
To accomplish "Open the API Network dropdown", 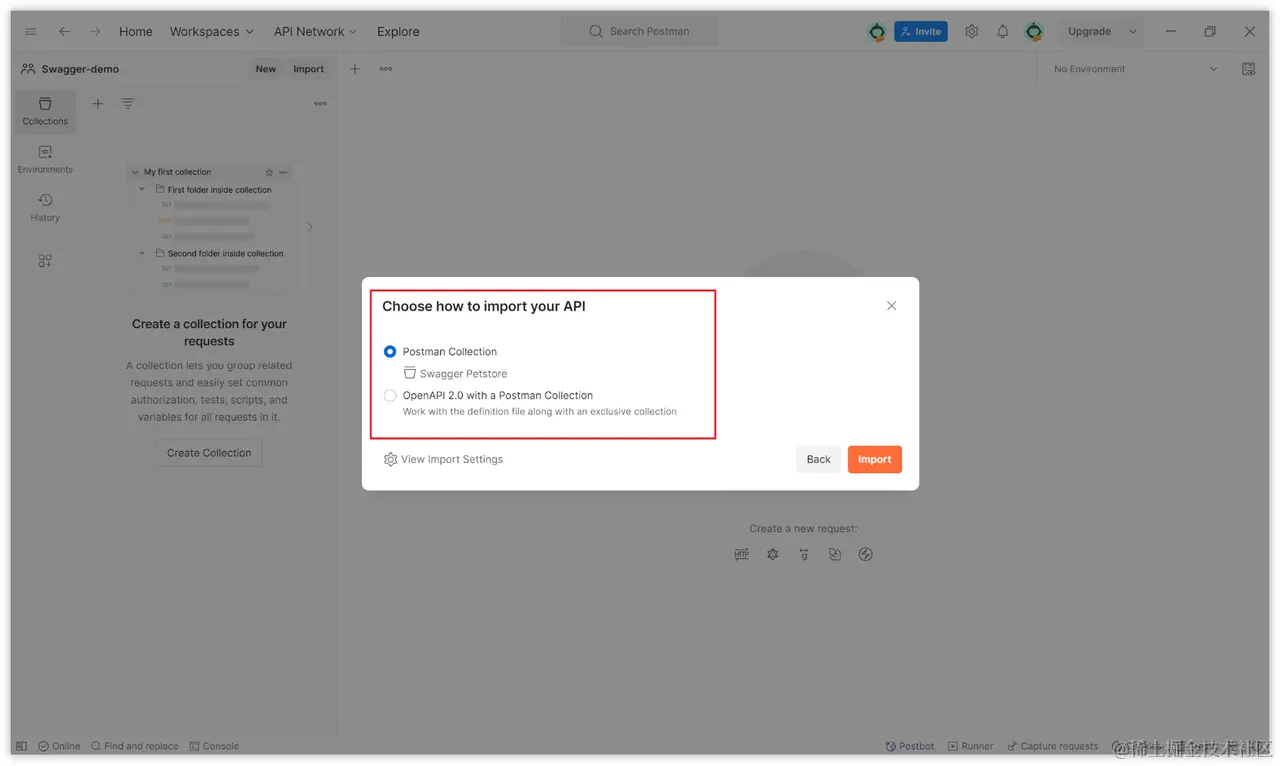I will [315, 32].
